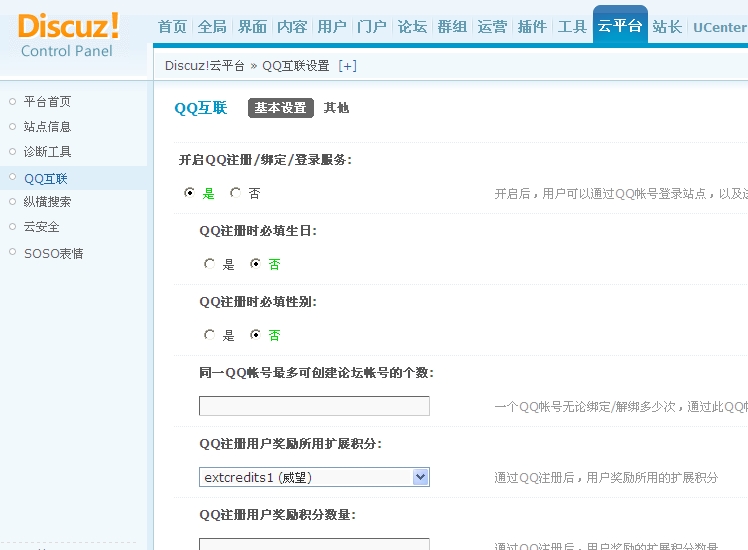
Task: Focus the QQ注册用户奖励积分数量 input field
Action: [x=314, y=544]
